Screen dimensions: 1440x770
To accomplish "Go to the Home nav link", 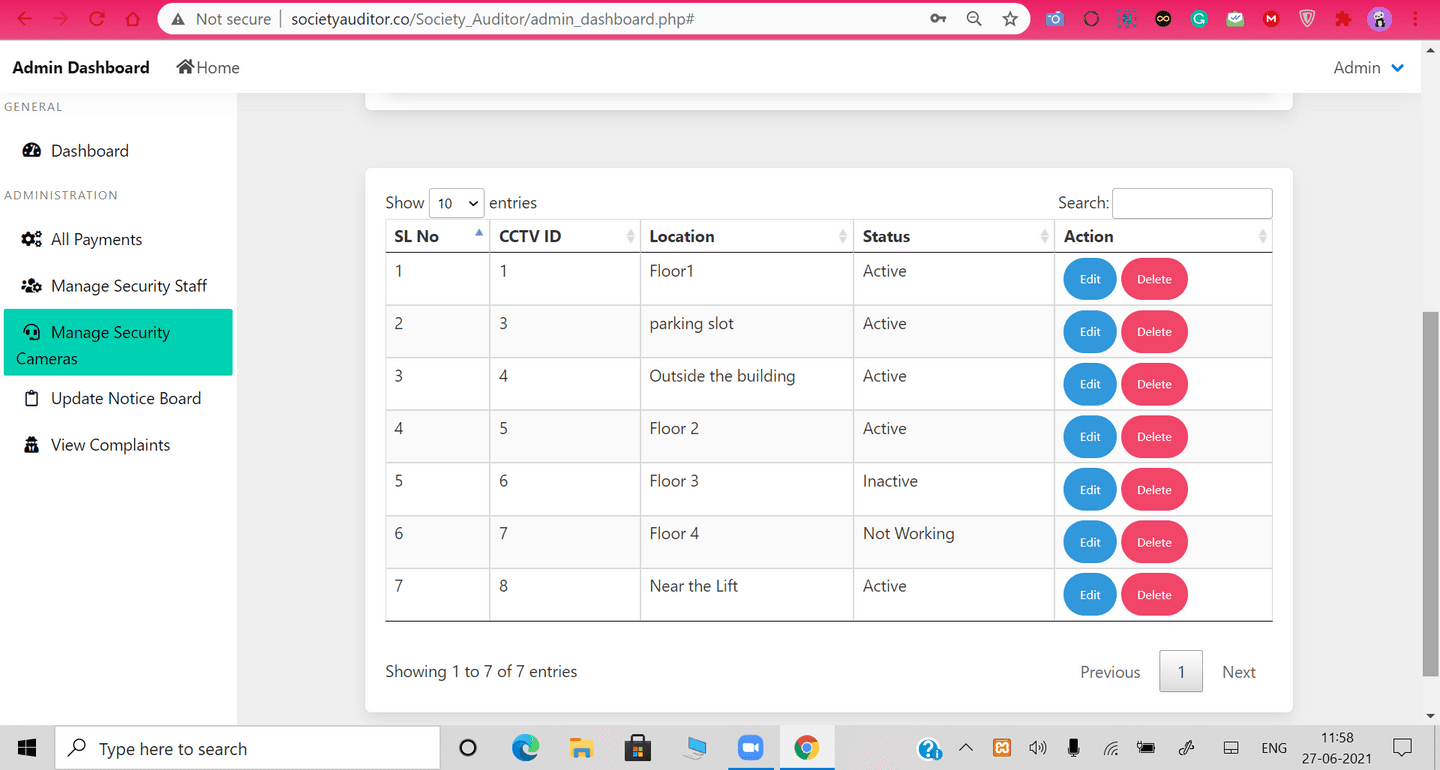I will (208, 68).
